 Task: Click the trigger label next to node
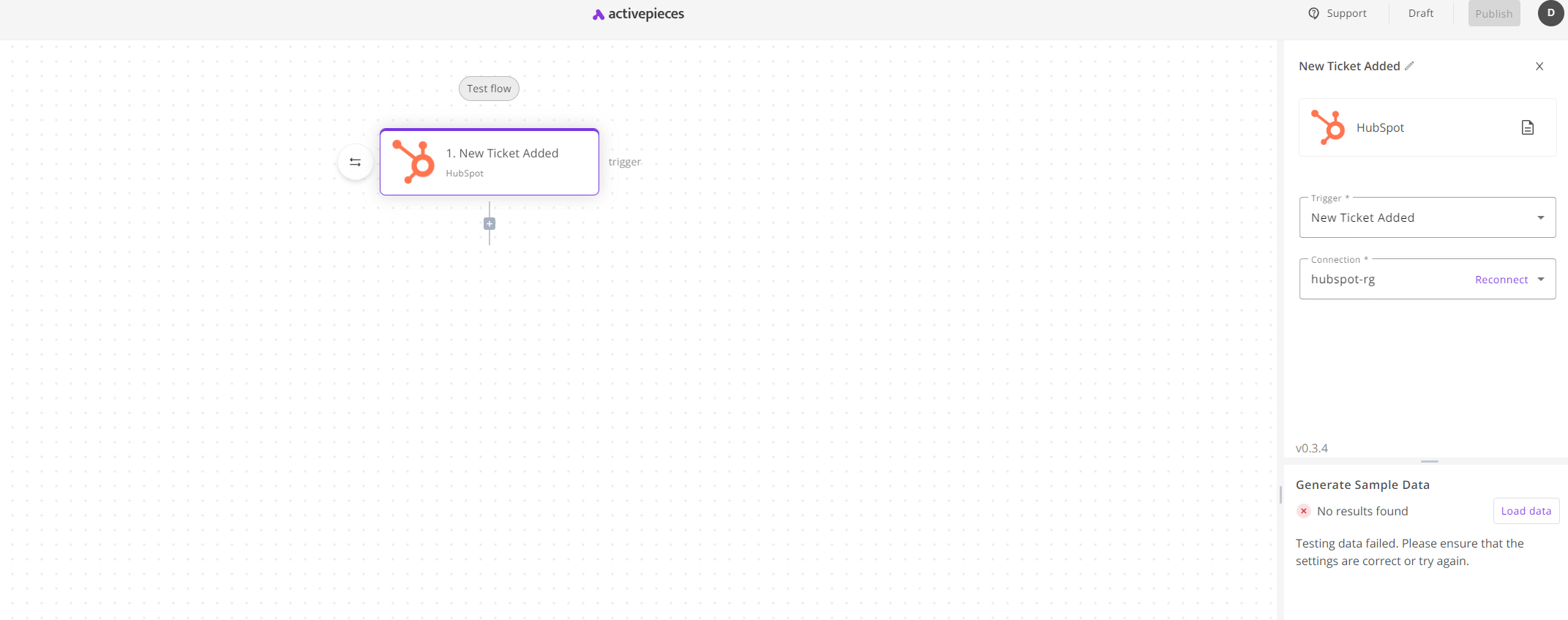point(625,162)
